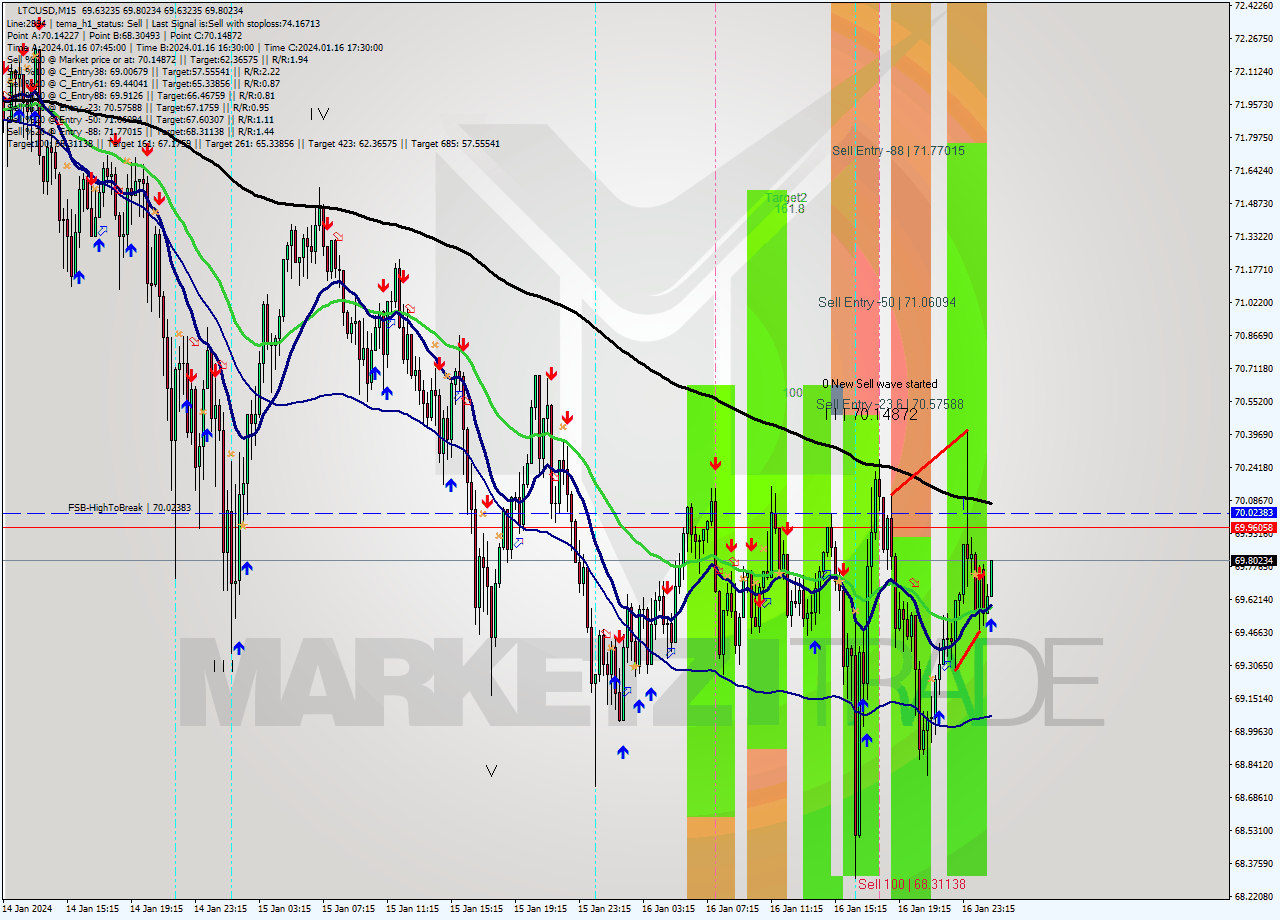The width and height of the screenshot is (1280, 920).
Task: Click the 'Sell Entry -50 | 71.06094' label
Action: [887, 302]
